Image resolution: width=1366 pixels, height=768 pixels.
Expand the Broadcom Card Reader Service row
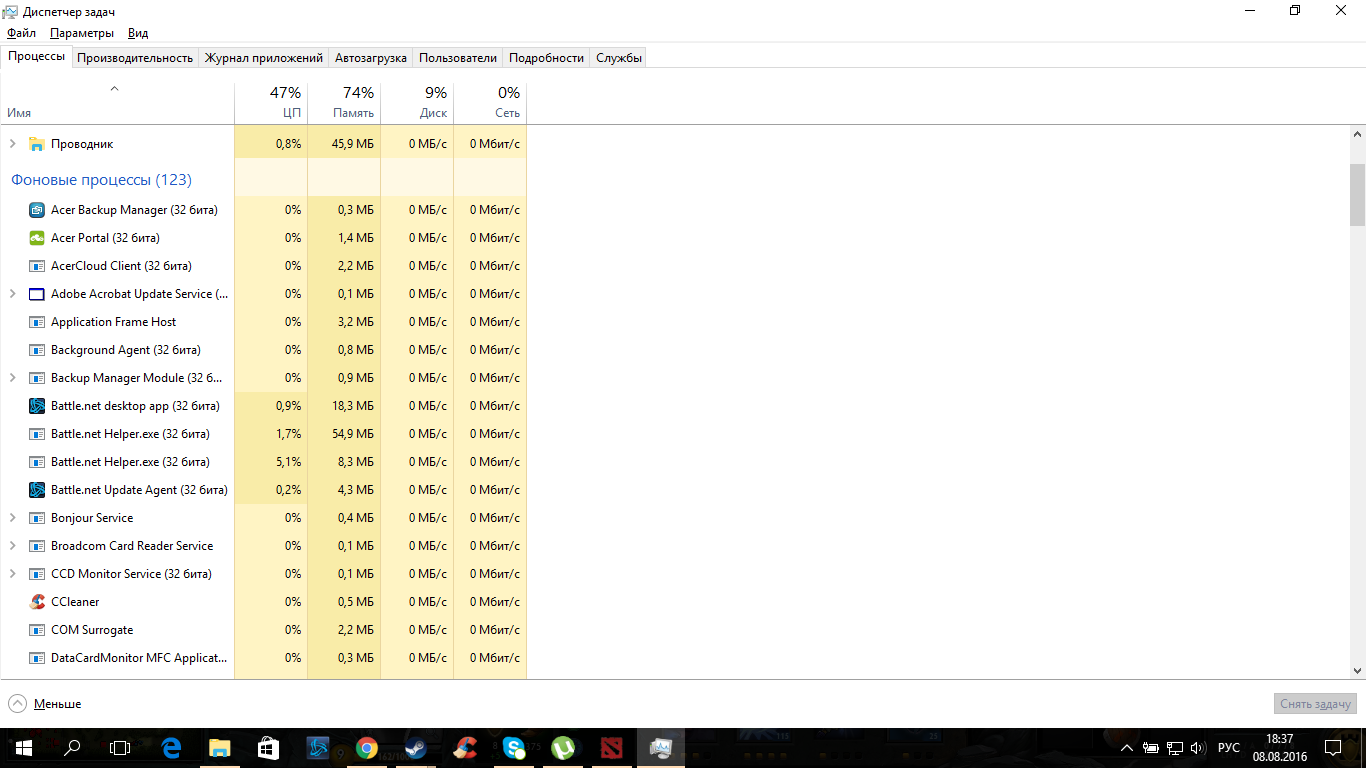13,546
